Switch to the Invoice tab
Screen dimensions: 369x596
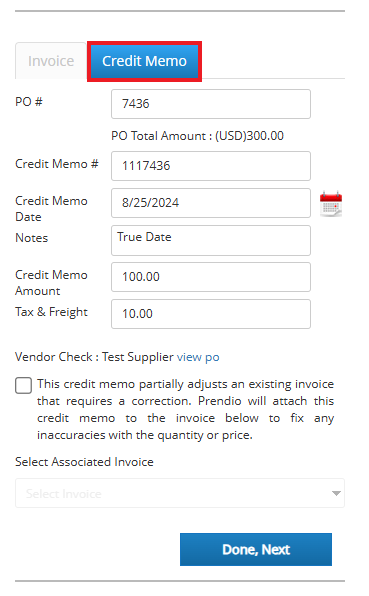point(51,61)
